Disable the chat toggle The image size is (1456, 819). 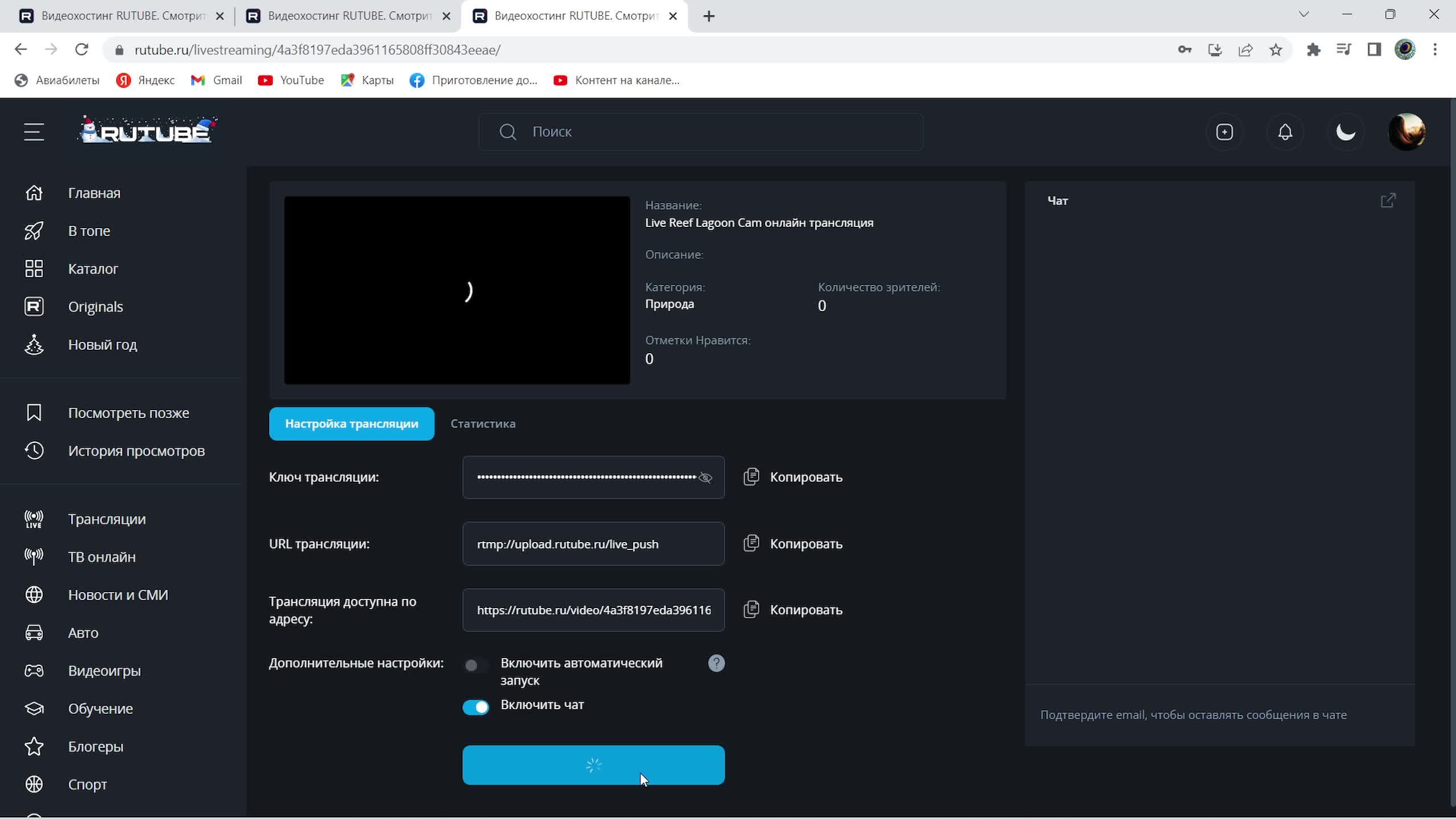[x=475, y=707]
